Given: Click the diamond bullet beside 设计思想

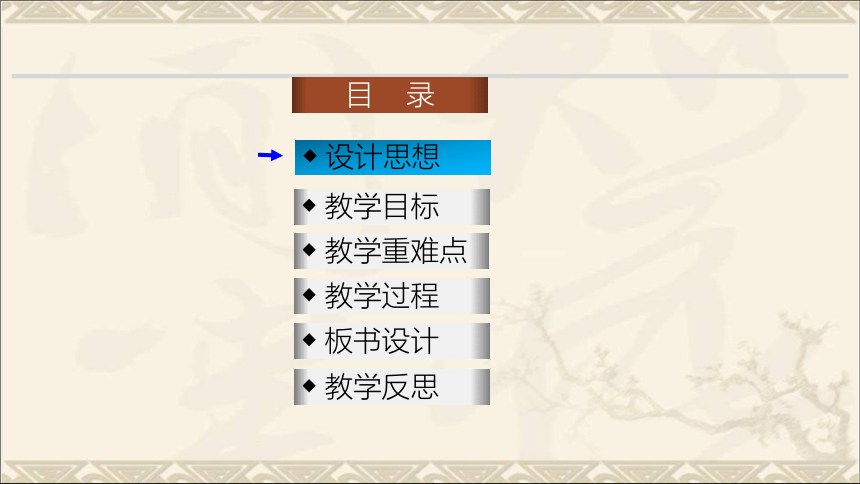Looking at the screenshot, I should [310, 156].
